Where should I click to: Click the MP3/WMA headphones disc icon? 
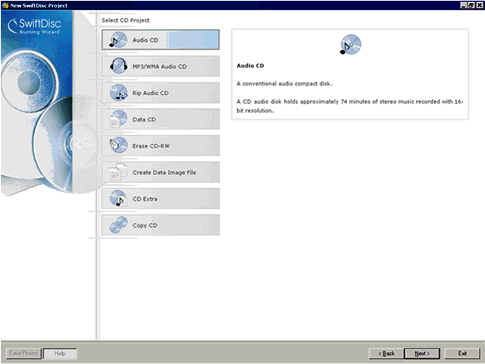[118, 66]
